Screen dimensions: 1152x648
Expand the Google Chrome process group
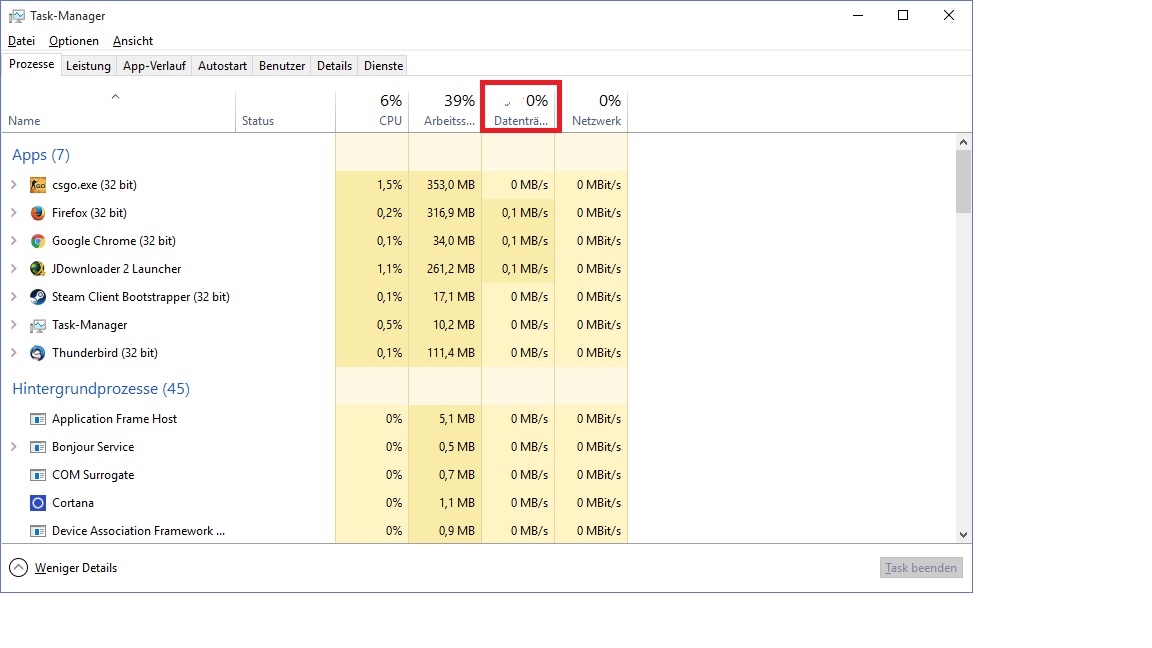[x=13, y=241]
